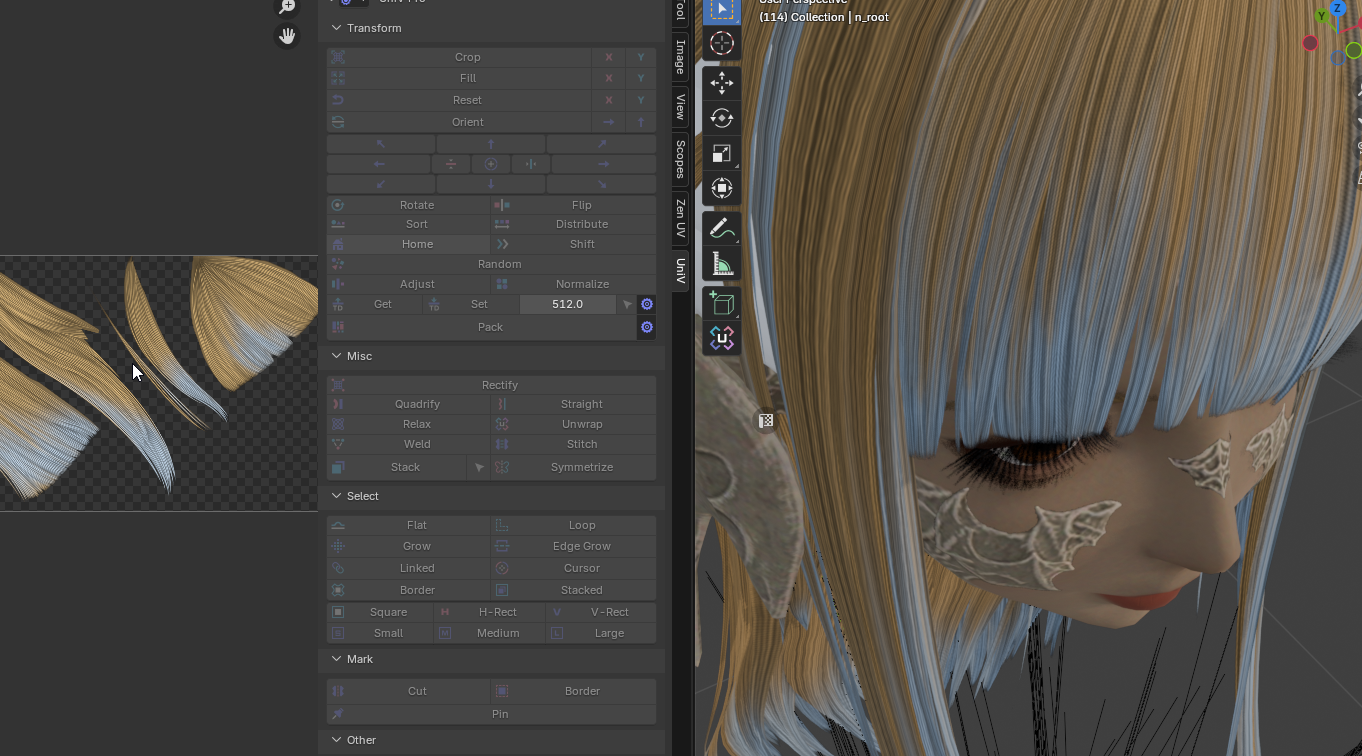Switch to the Zen UV sidebar tab
Viewport: 1362px width, 756px height.
[x=680, y=218]
